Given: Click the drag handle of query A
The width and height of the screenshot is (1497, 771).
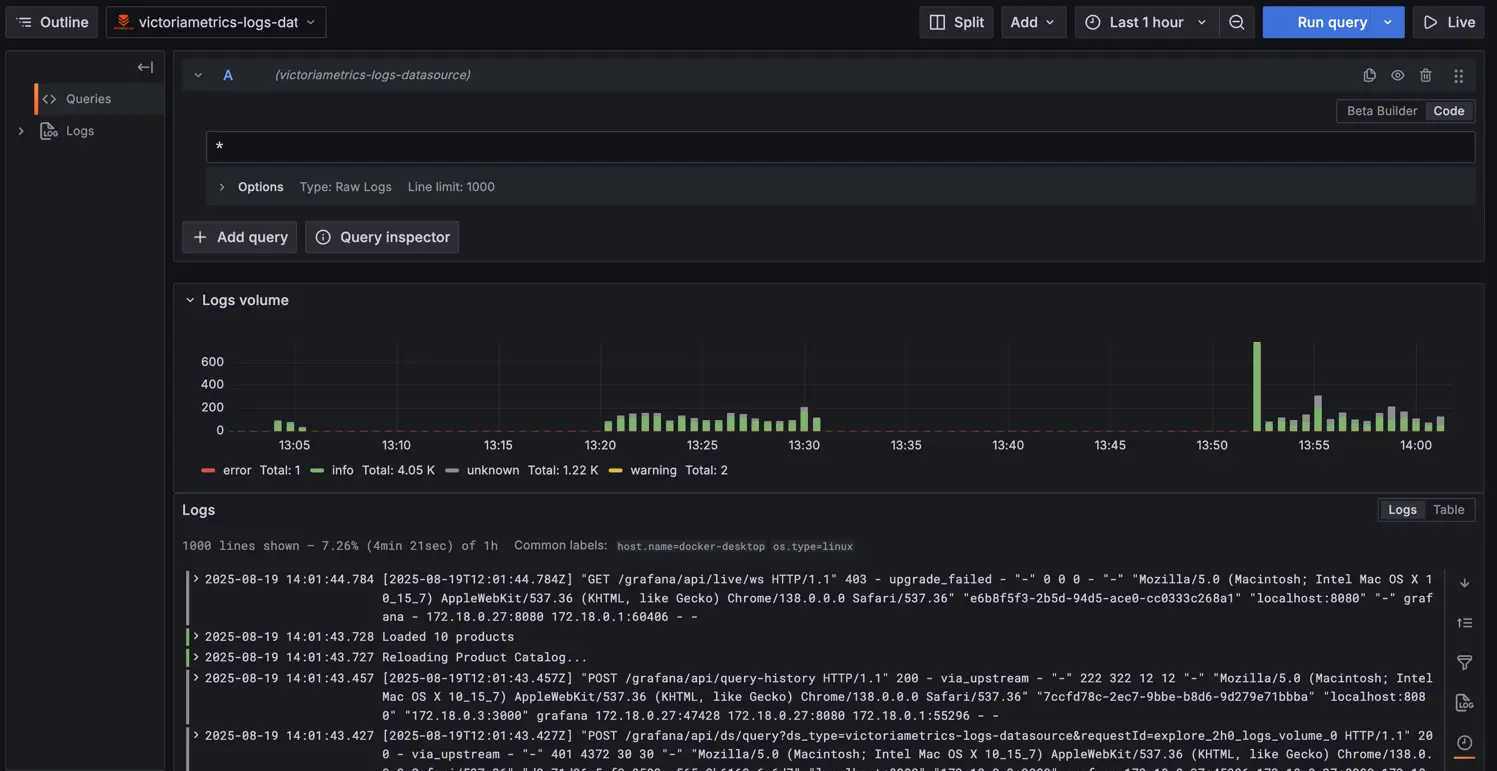Looking at the screenshot, I should coord(1458,75).
